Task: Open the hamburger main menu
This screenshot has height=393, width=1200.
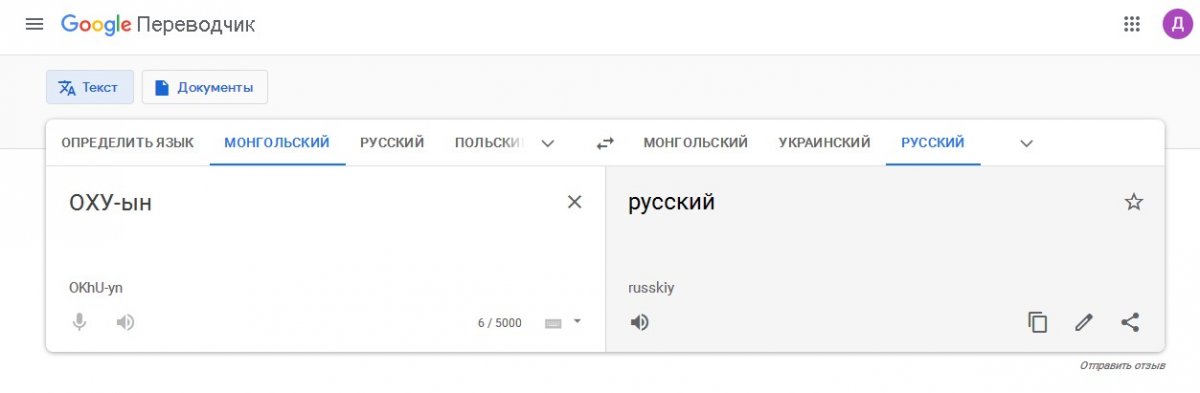Action: coord(34,24)
